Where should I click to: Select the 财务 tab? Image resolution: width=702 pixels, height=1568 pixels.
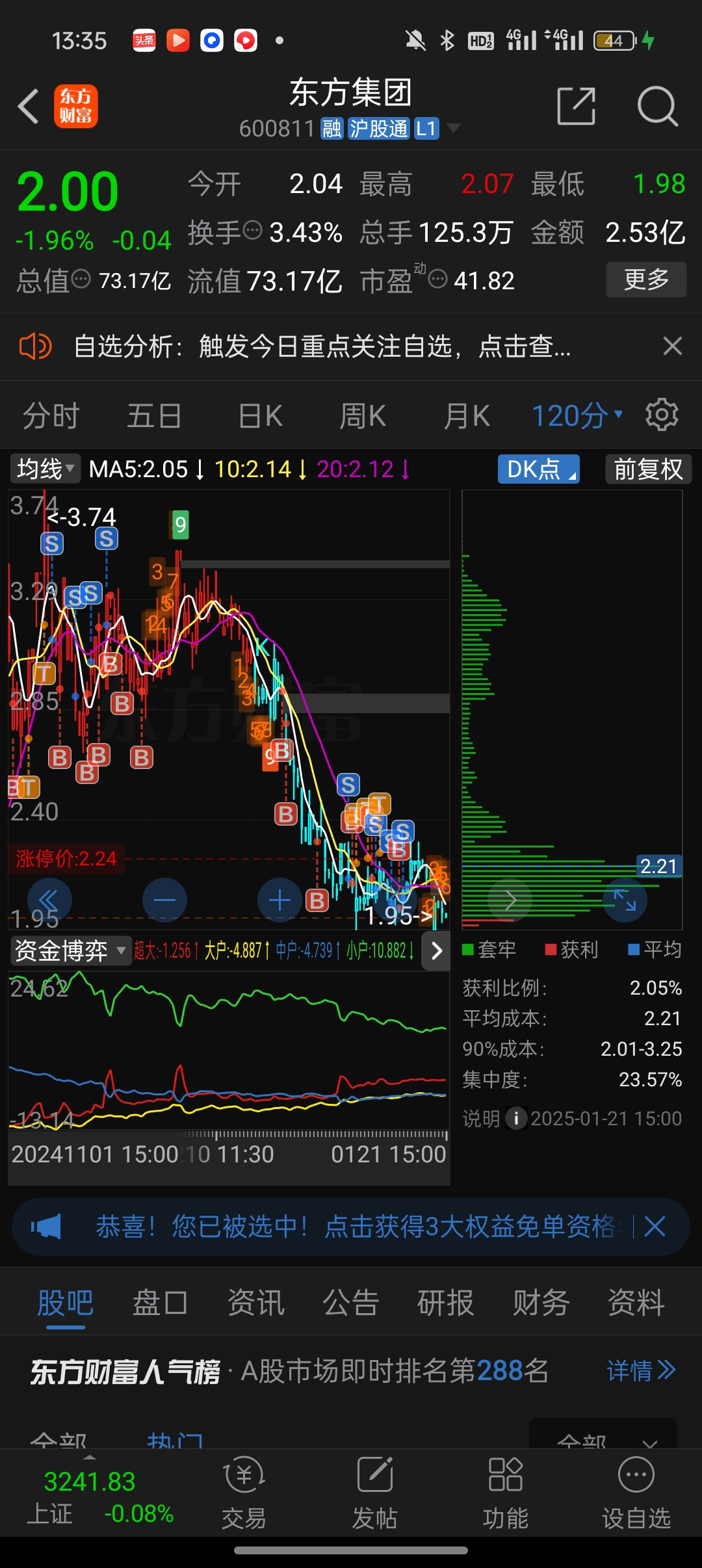541,1302
